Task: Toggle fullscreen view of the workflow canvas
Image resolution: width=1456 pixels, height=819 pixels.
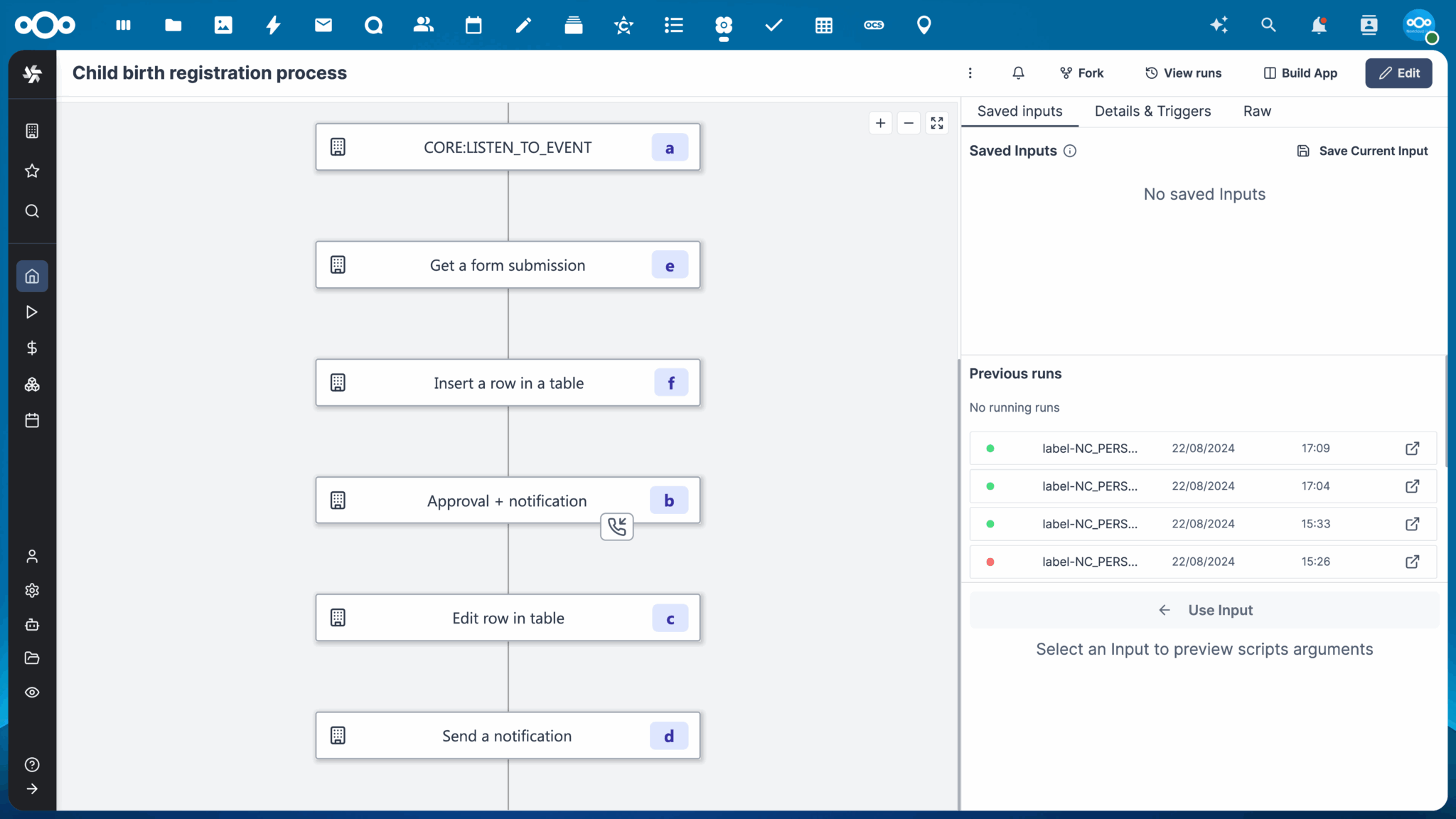Action: coord(936,122)
